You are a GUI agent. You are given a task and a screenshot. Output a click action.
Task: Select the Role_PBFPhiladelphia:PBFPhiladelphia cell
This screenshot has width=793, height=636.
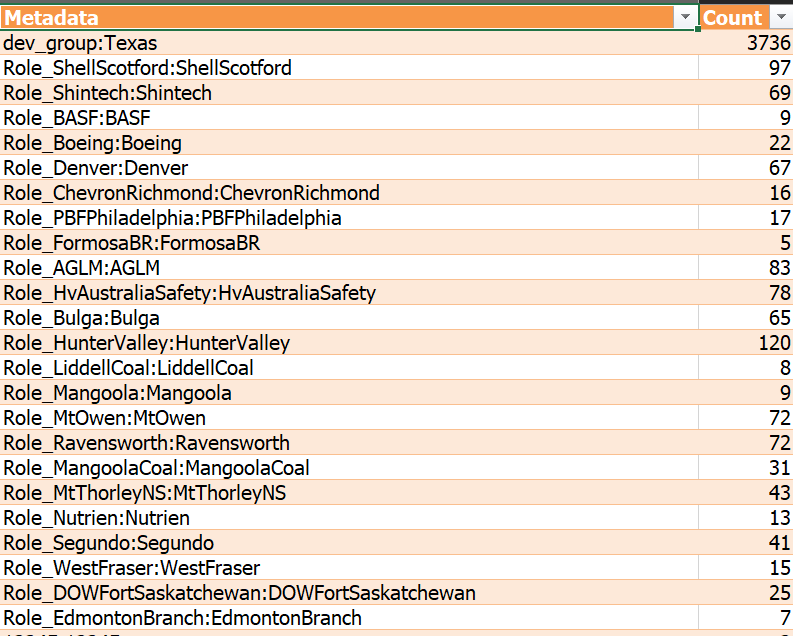pos(349,218)
